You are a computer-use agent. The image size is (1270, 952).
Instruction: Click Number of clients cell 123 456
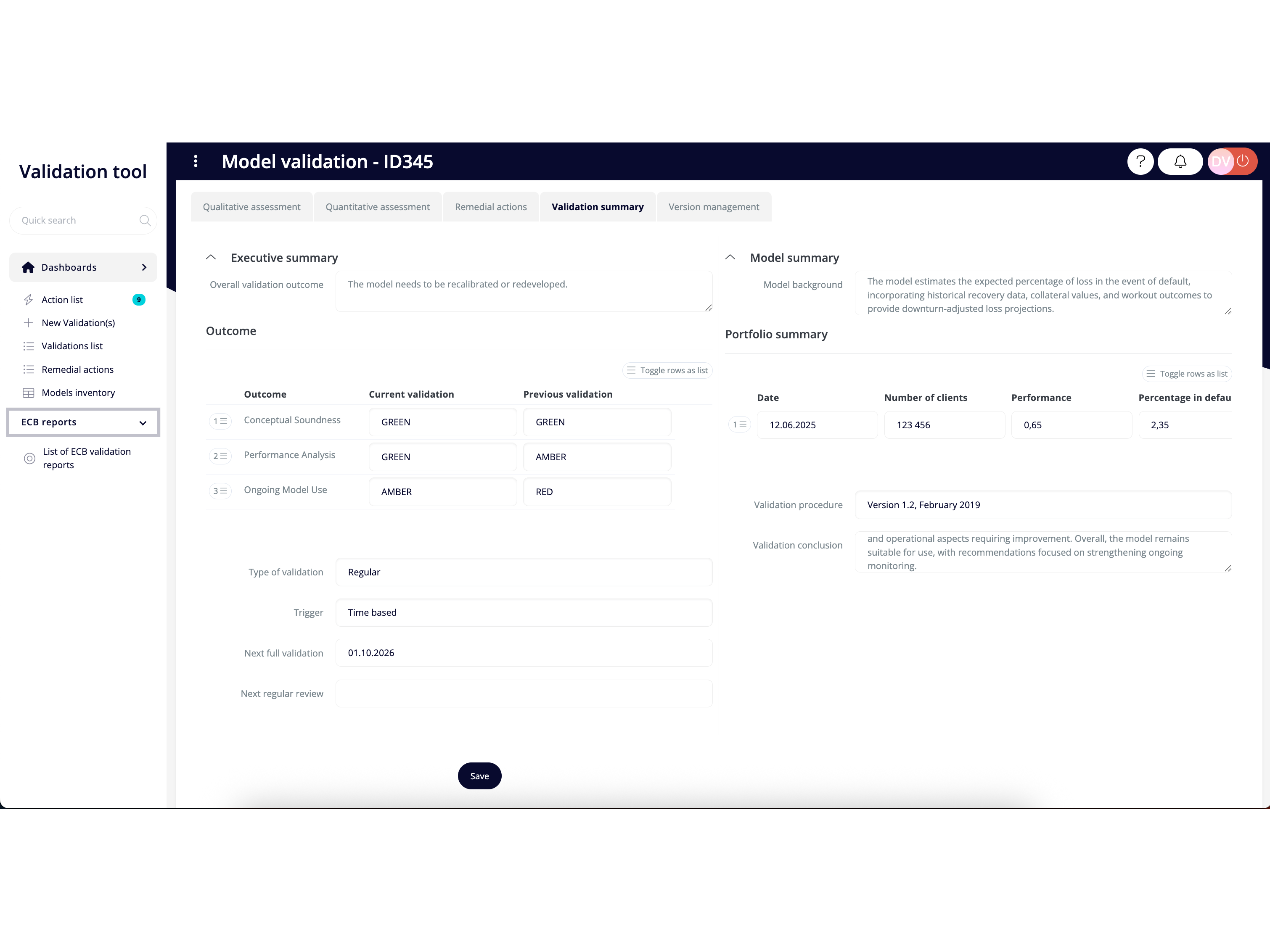click(945, 425)
